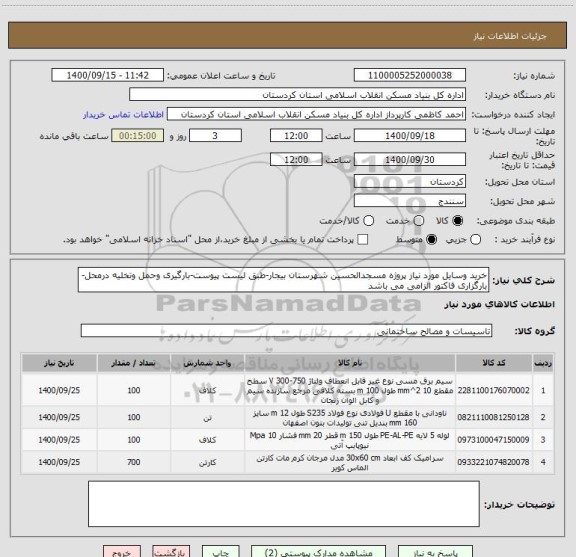Click the remaining time field 00:15:00

tap(138, 136)
